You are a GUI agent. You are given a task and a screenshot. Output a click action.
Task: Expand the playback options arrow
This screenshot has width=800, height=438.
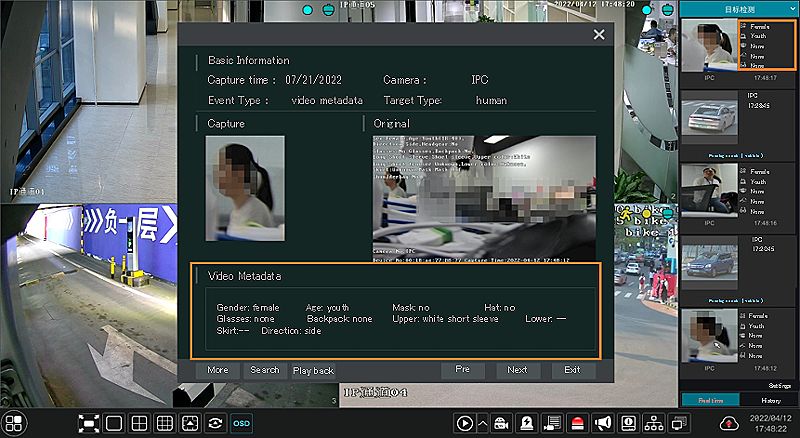[x=483, y=423]
